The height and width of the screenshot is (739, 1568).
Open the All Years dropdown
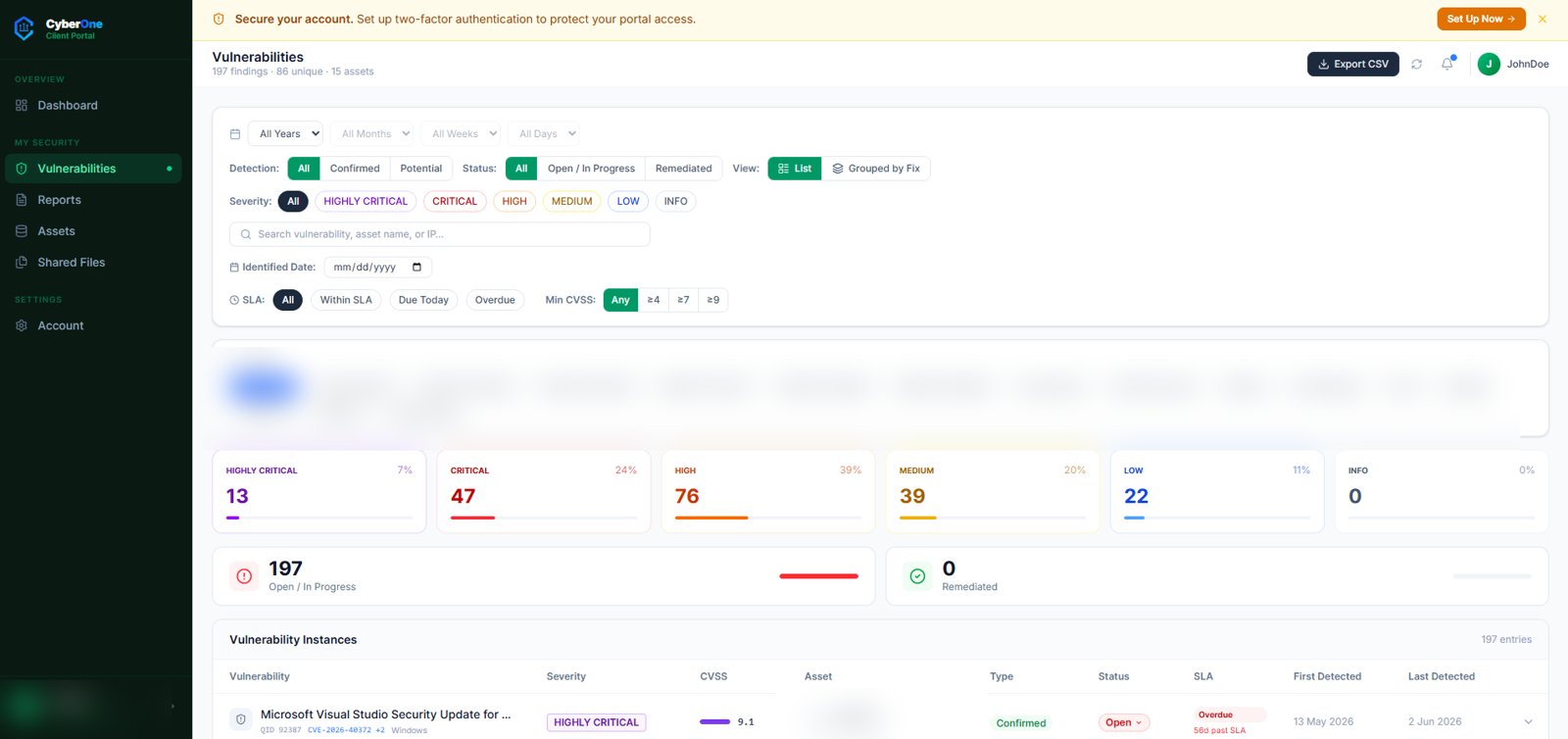[286, 133]
